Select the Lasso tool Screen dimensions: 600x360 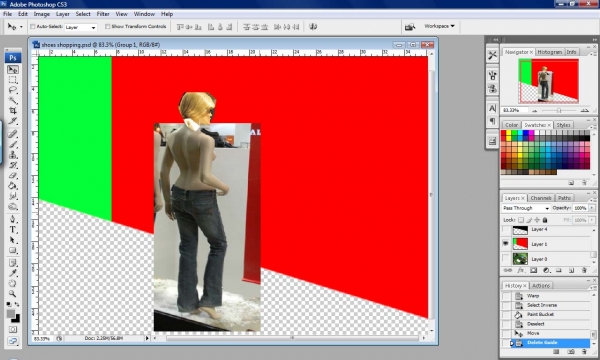(x=13, y=90)
